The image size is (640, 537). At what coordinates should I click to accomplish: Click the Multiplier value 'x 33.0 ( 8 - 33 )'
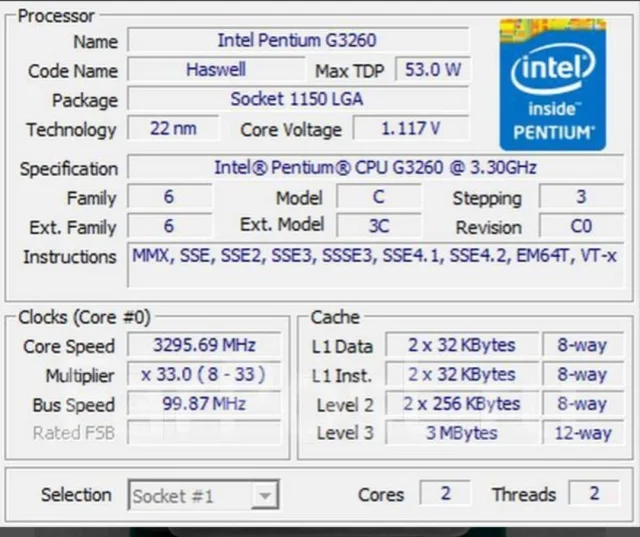[204, 374]
